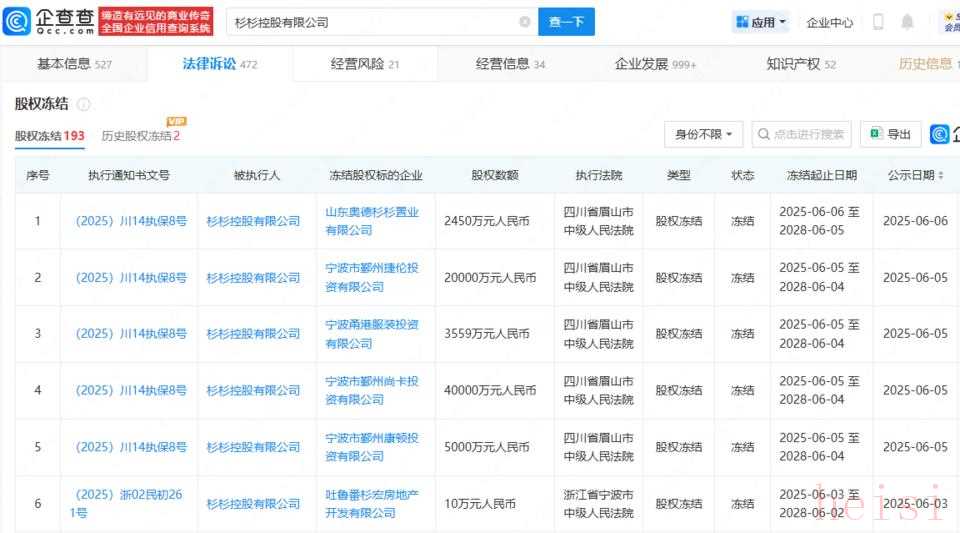Open the 经营风险 tab

365,64
